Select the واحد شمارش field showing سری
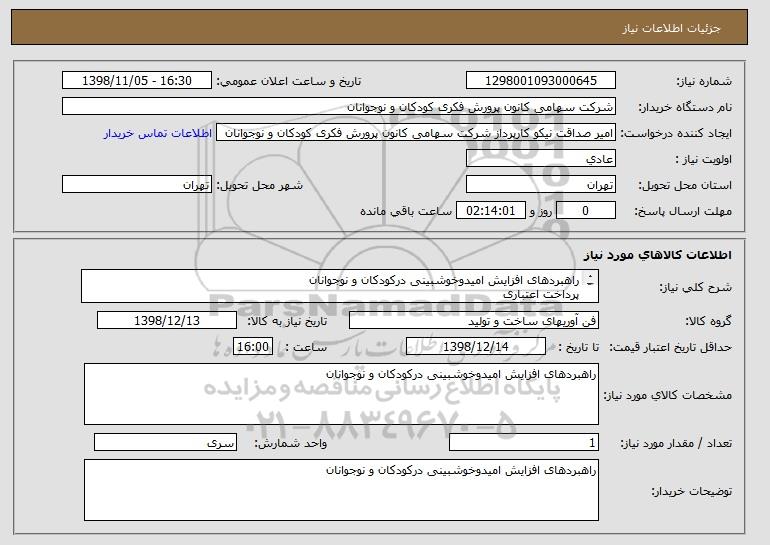 tap(165, 442)
